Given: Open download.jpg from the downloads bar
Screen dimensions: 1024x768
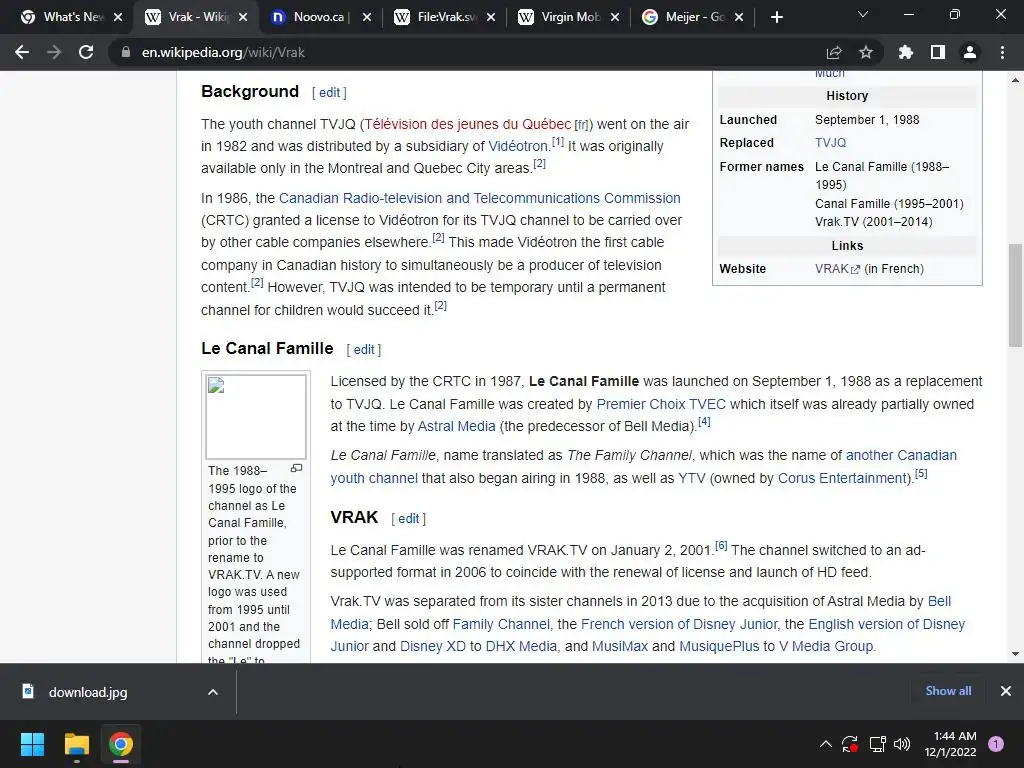Looking at the screenshot, I should [88, 692].
